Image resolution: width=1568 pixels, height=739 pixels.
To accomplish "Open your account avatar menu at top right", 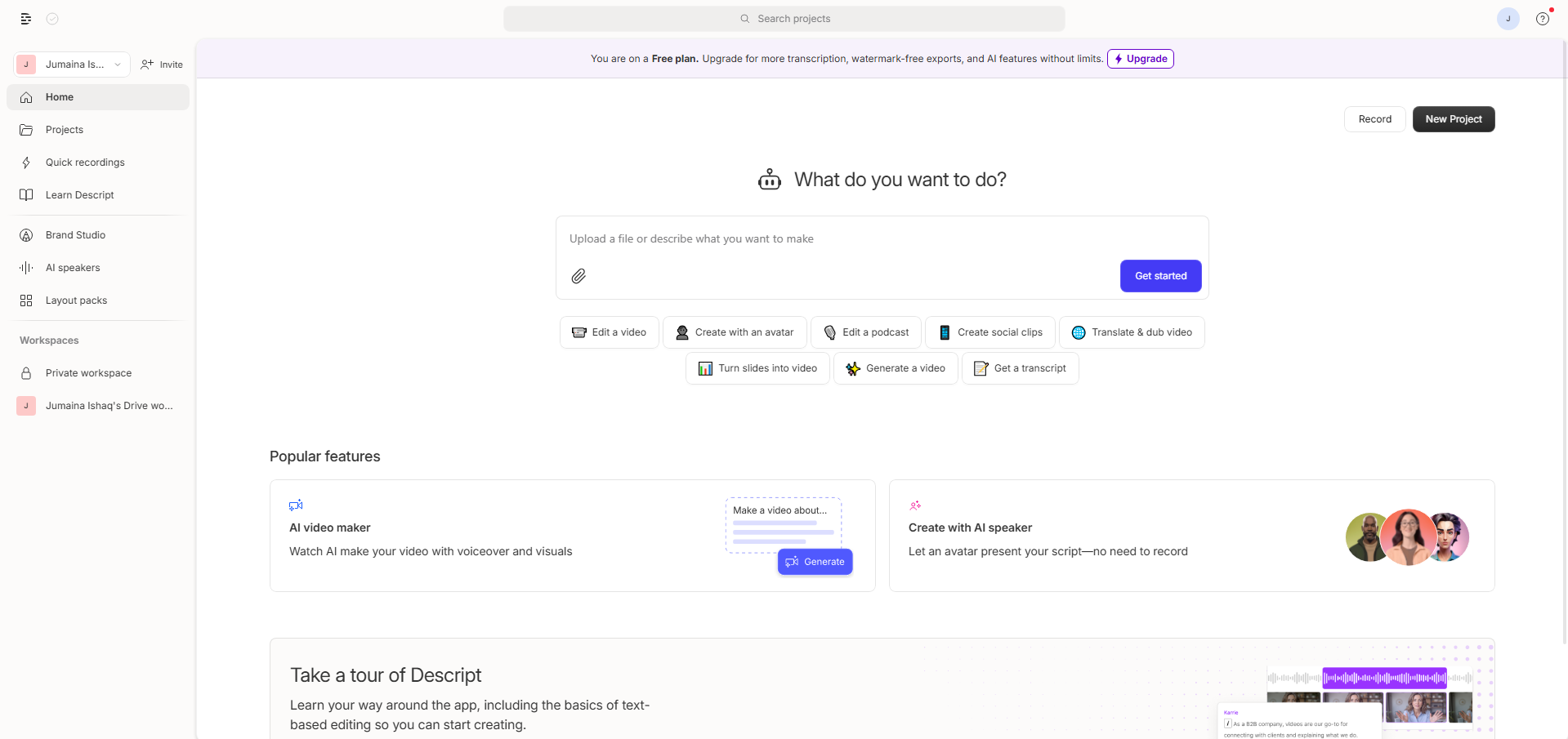I will tap(1507, 18).
